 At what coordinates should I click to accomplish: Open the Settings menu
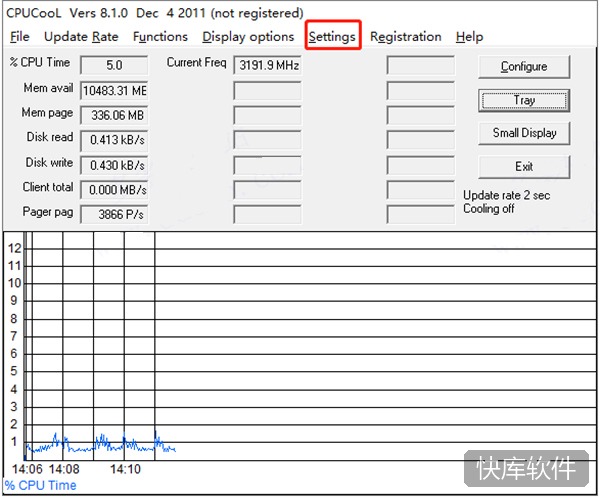coord(332,37)
